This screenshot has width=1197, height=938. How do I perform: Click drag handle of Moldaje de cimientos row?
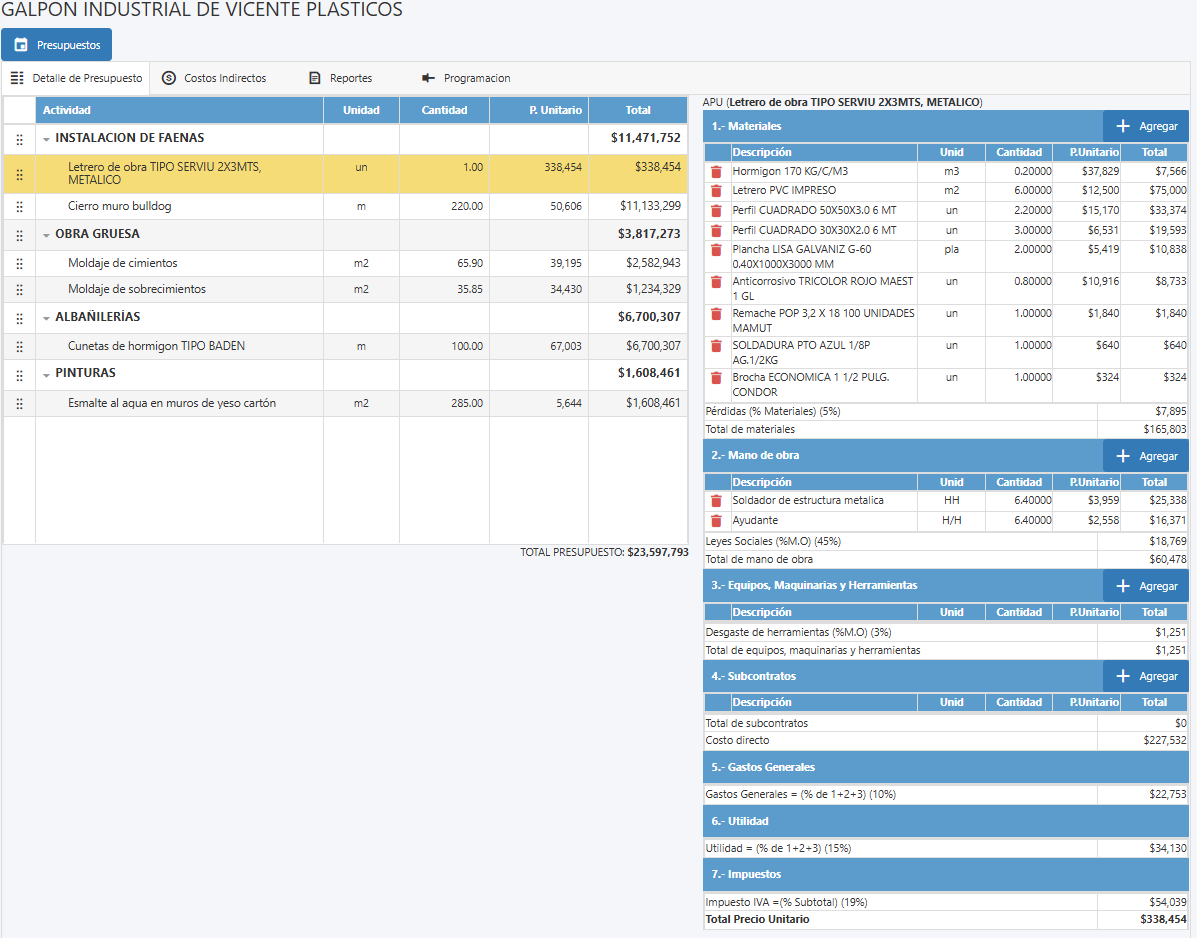[x=19, y=264]
